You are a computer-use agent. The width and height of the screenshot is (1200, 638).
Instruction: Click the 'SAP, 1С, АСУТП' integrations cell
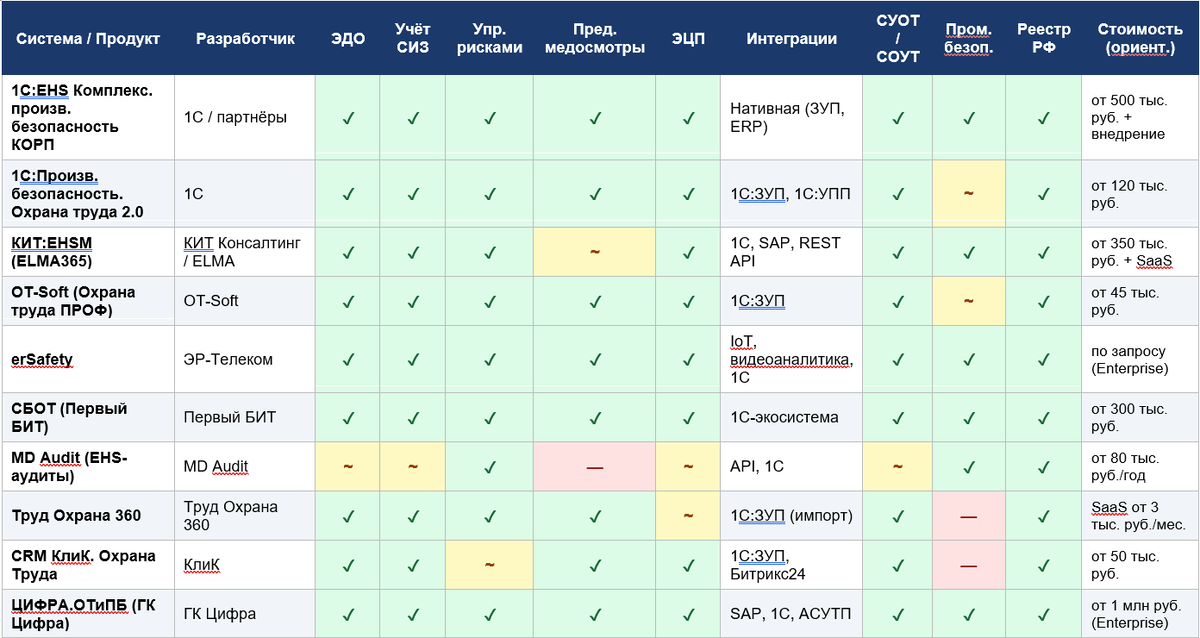pyautogui.click(x=791, y=614)
